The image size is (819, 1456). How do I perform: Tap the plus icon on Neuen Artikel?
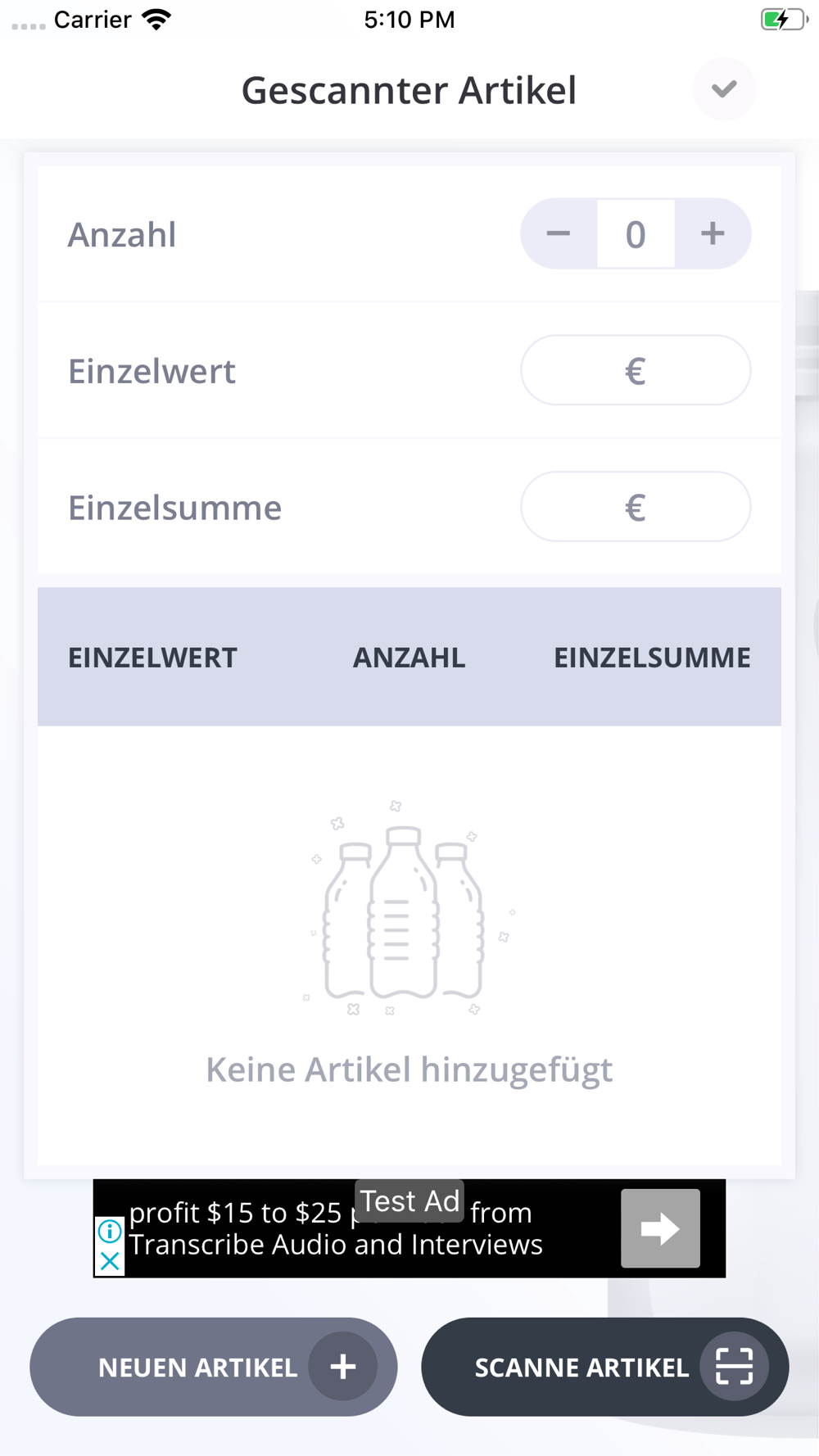[x=343, y=1366]
